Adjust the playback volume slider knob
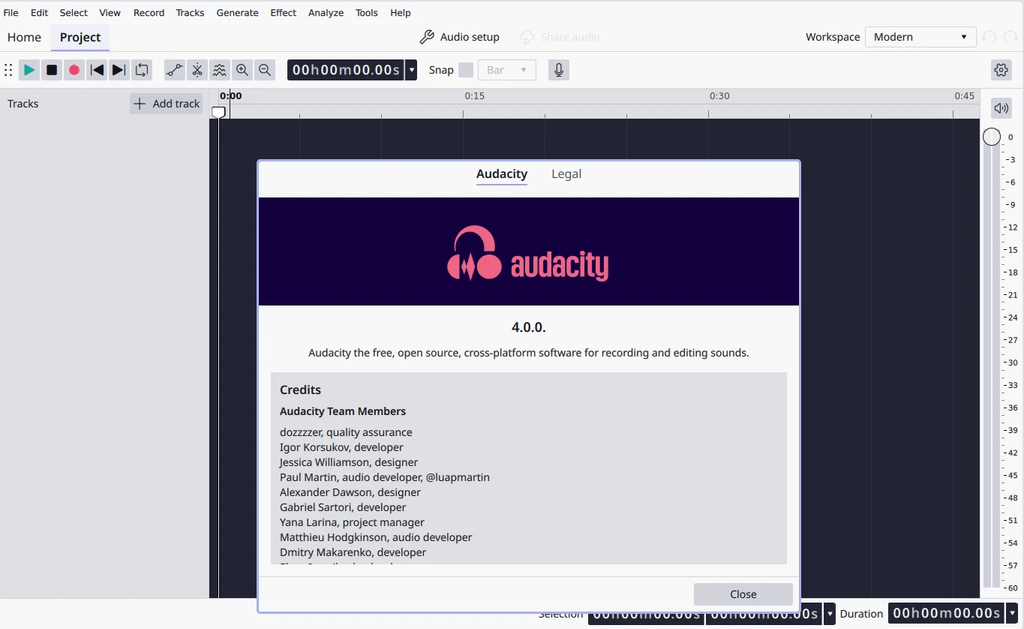Viewport: 1024px width, 629px height. tap(991, 137)
